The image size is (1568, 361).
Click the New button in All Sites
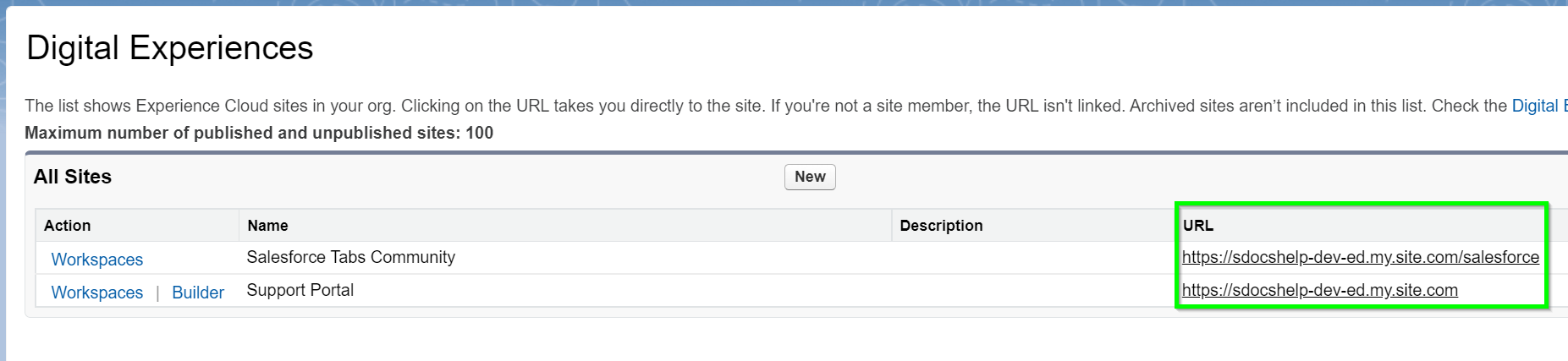click(x=810, y=177)
